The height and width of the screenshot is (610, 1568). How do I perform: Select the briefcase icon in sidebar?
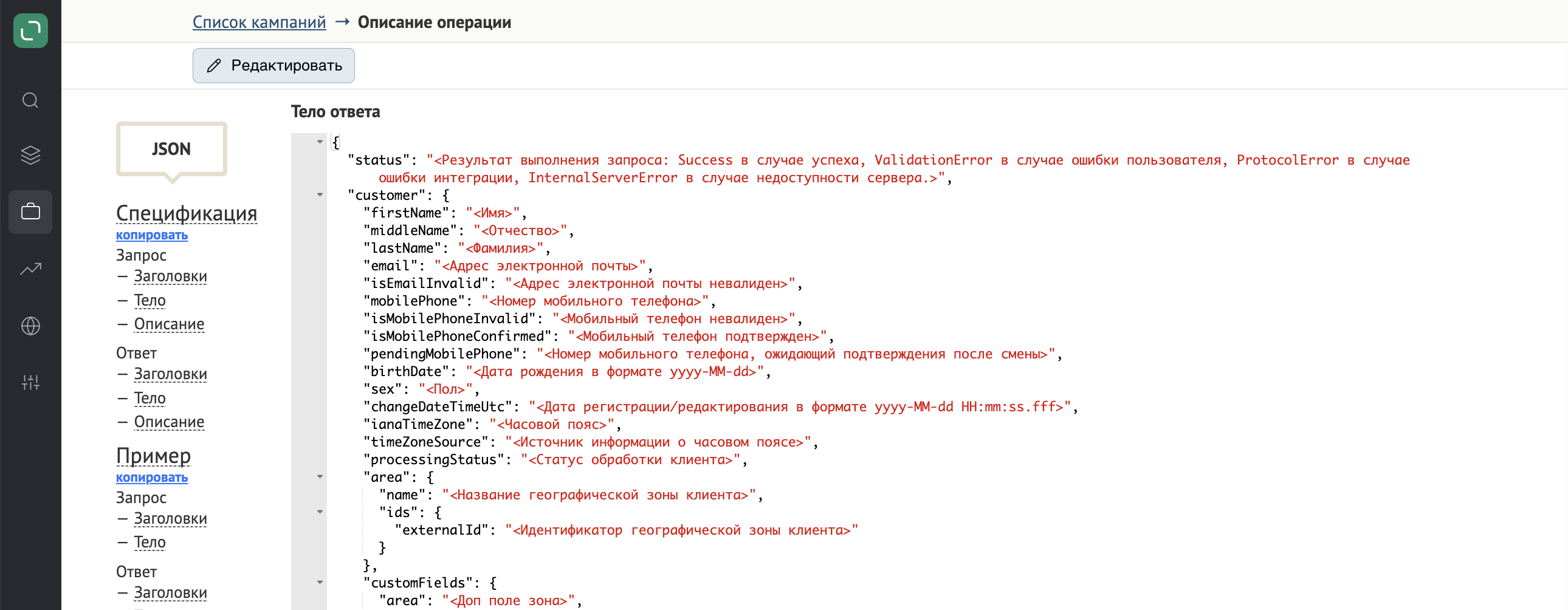(x=30, y=212)
